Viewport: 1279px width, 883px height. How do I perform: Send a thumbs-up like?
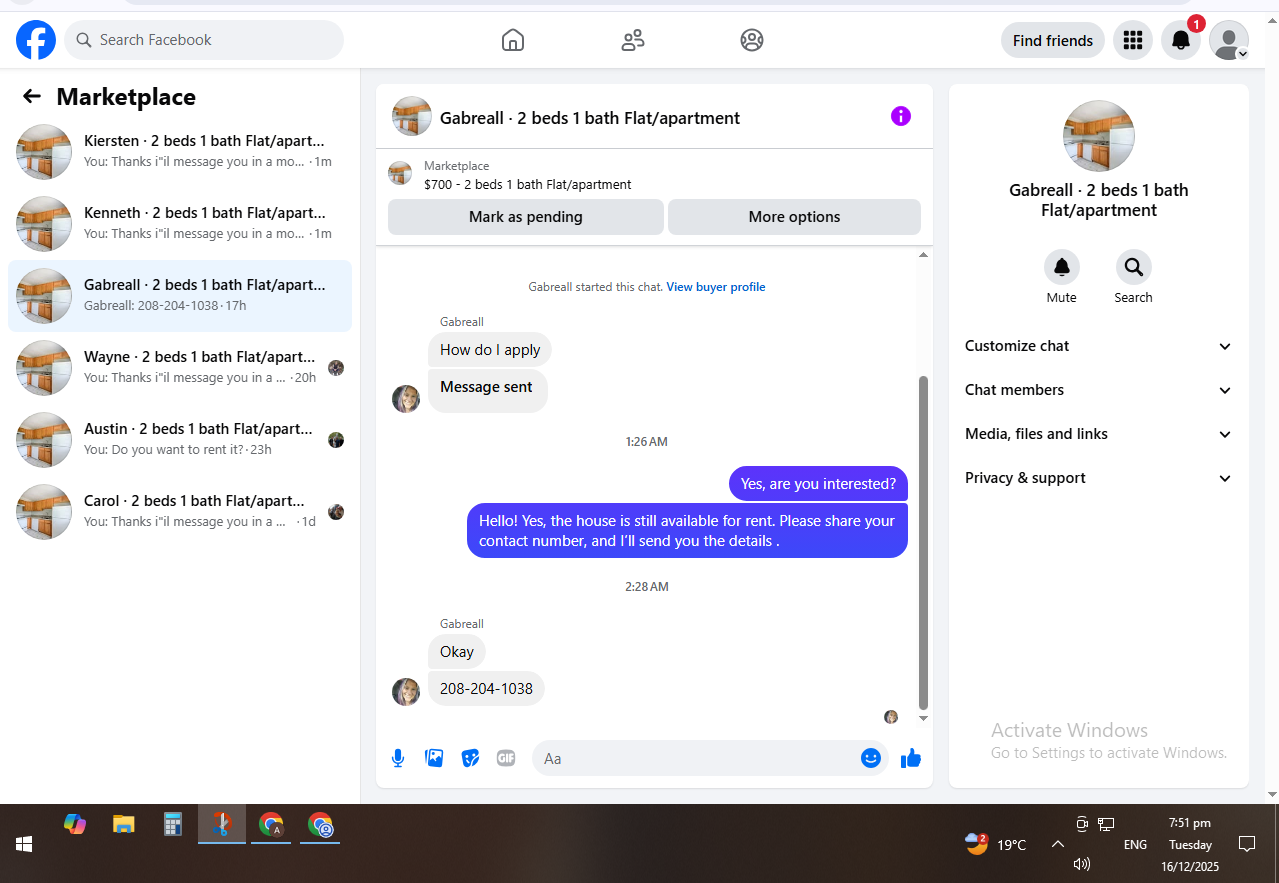pos(910,758)
